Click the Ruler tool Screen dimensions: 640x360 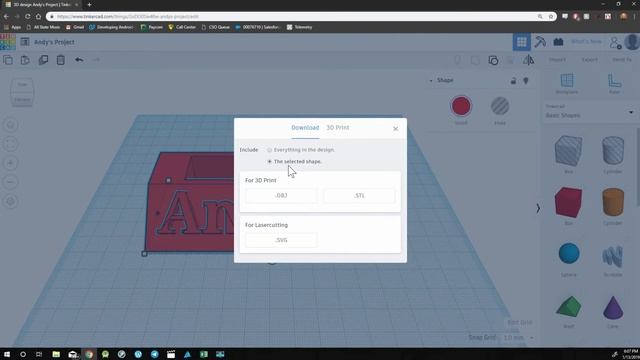pyautogui.click(x=614, y=83)
